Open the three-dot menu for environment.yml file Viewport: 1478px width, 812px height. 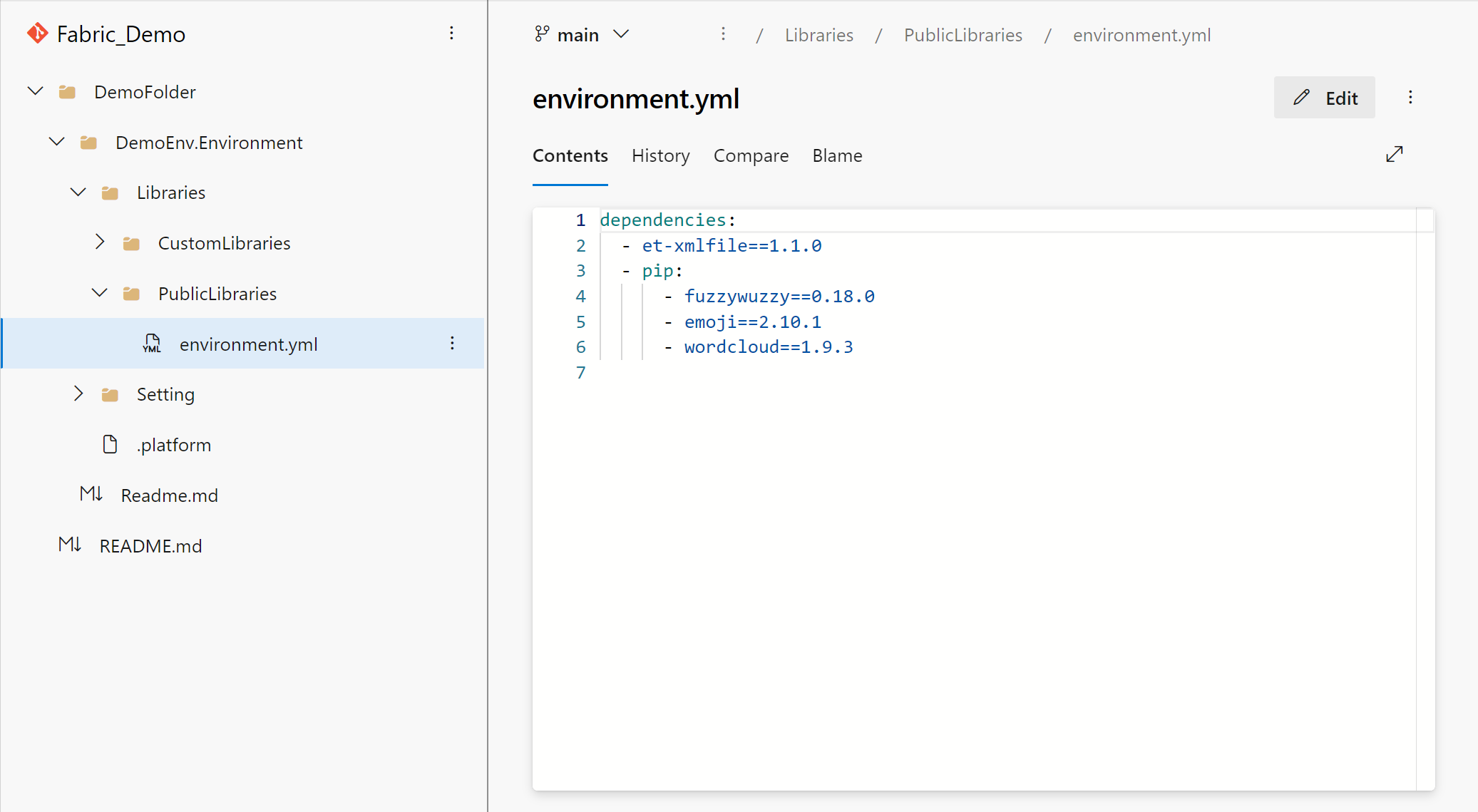451,343
